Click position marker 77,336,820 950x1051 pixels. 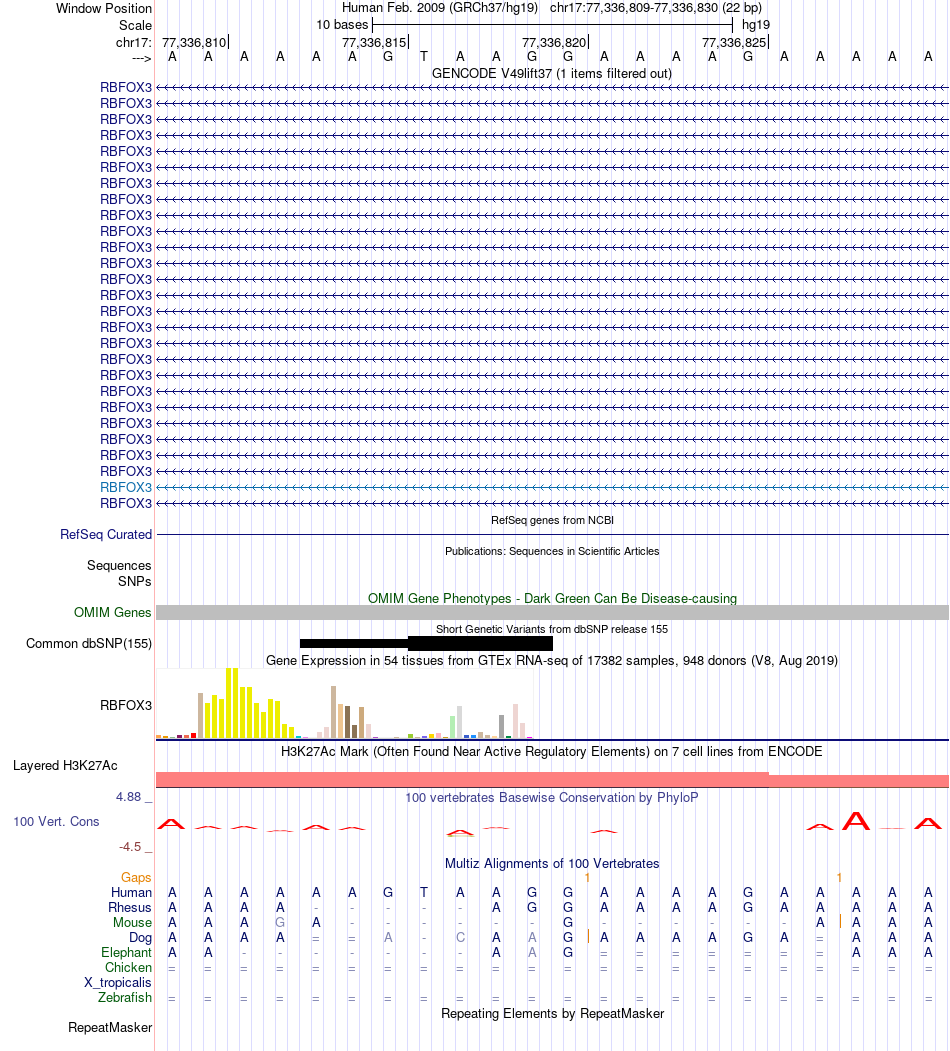point(554,42)
